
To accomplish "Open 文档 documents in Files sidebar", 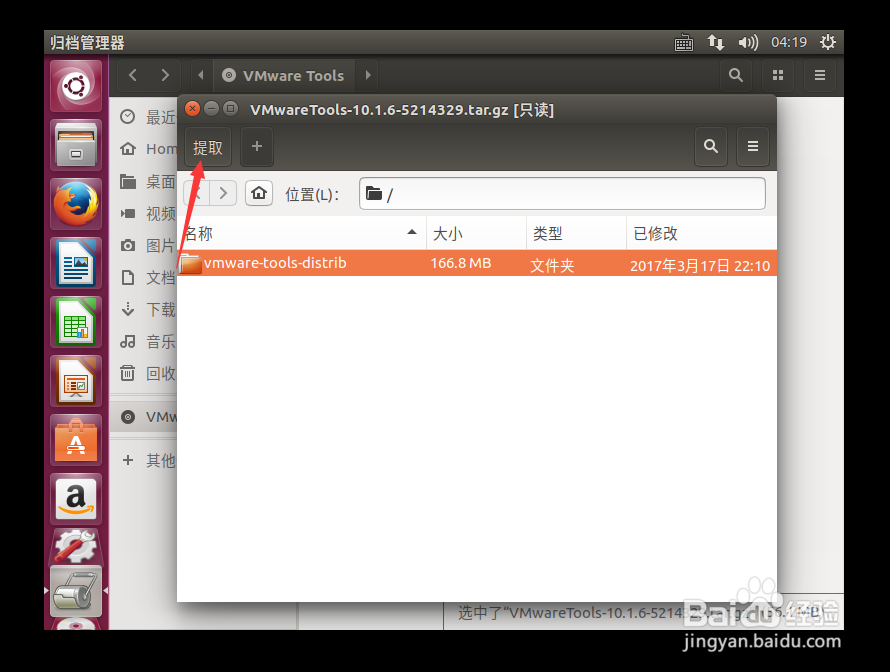I will [x=144, y=278].
